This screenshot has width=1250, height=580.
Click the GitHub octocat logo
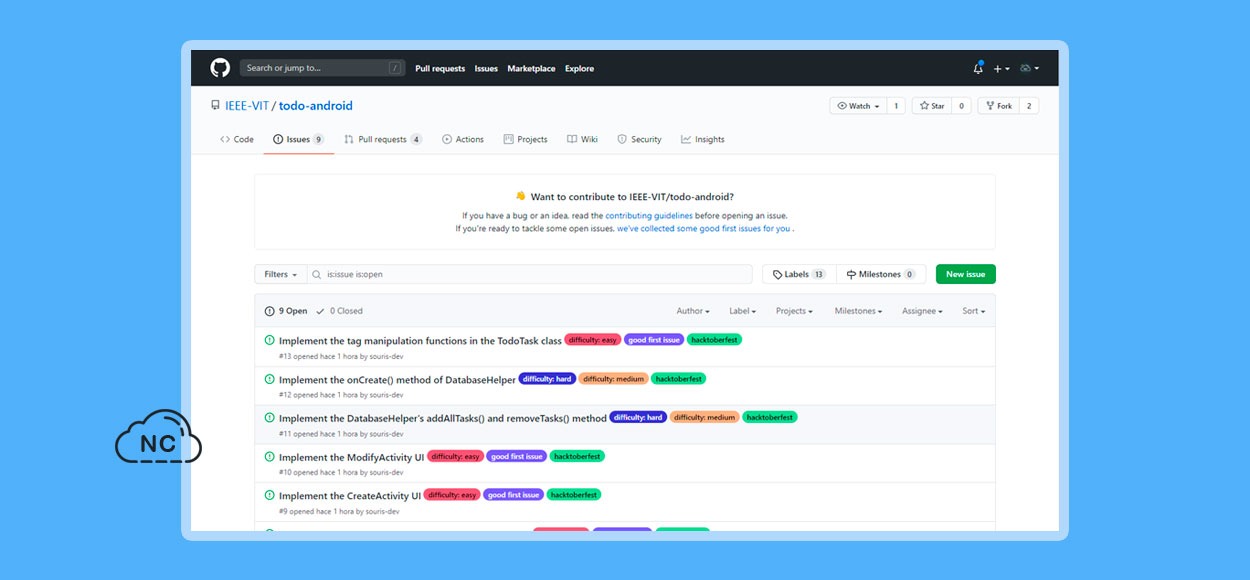220,68
